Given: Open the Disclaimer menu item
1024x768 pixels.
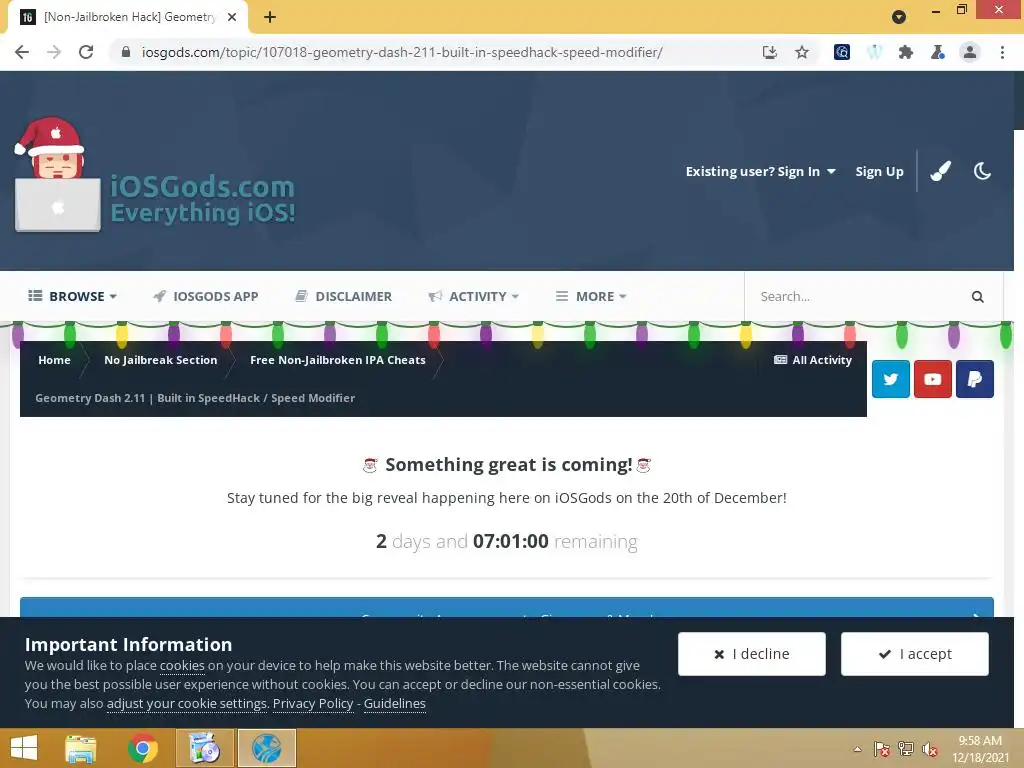Looking at the screenshot, I should (x=344, y=296).
